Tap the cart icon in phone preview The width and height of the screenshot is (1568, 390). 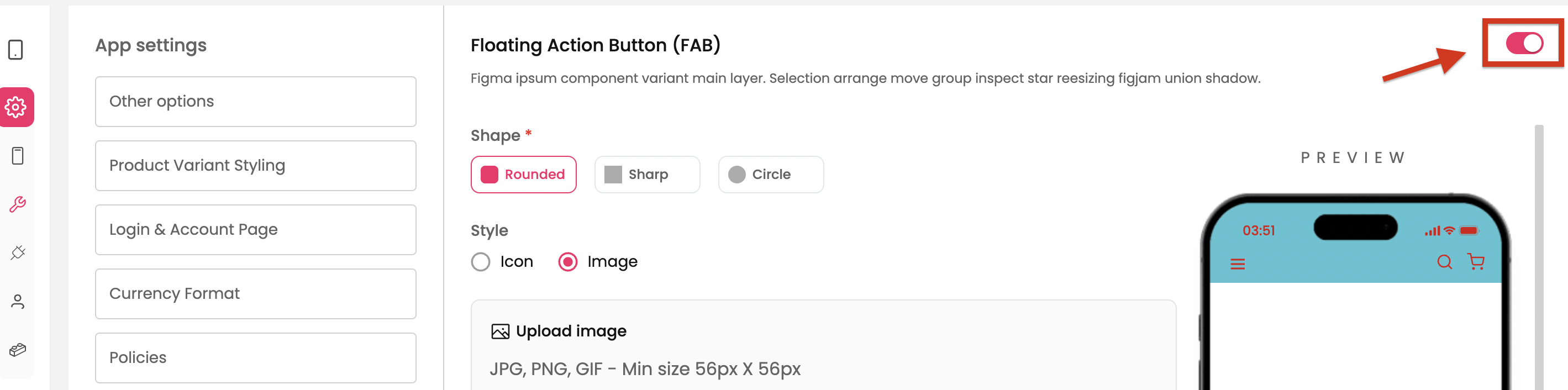click(1476, 262)
